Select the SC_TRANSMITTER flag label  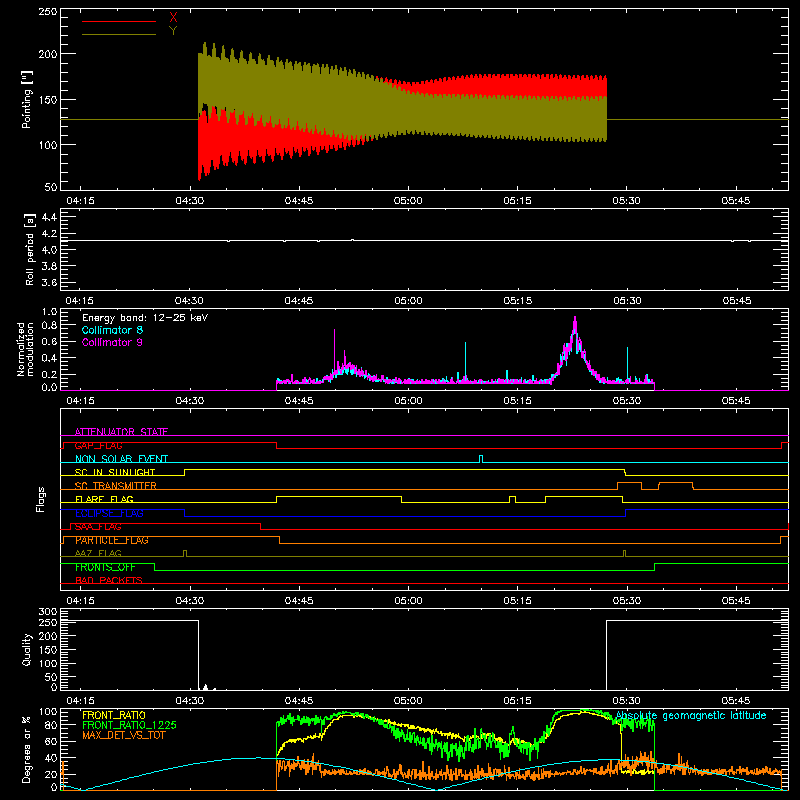pyautogui.click(x=116, y=486)
